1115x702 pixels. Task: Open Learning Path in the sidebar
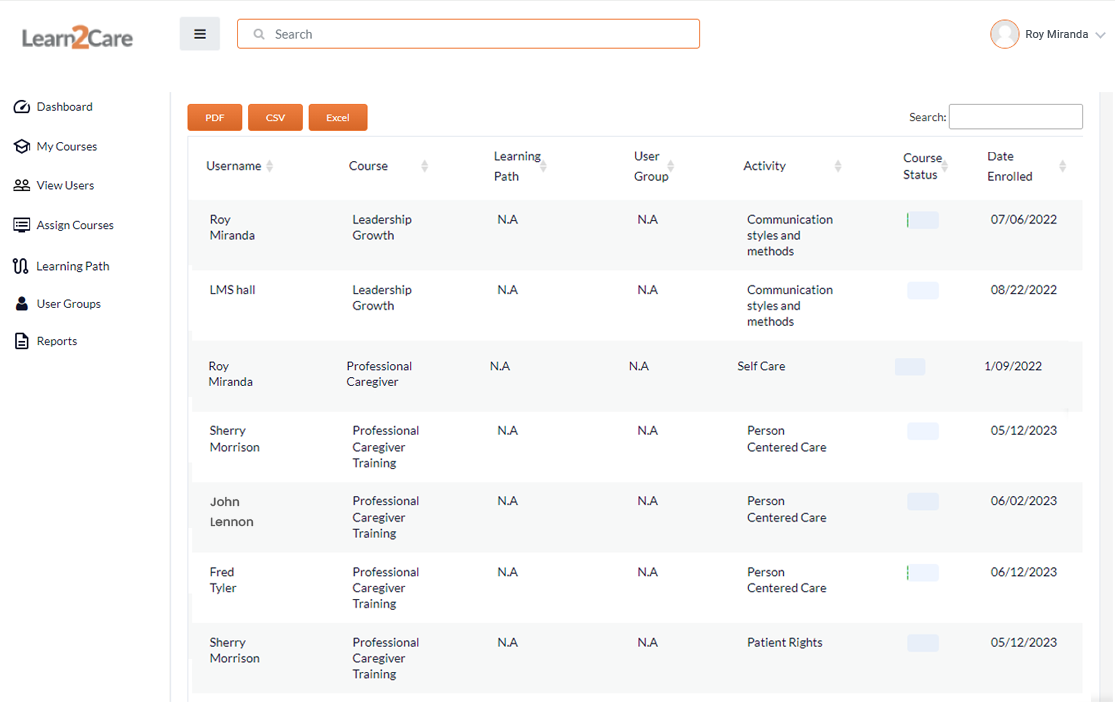coord(73,266)
